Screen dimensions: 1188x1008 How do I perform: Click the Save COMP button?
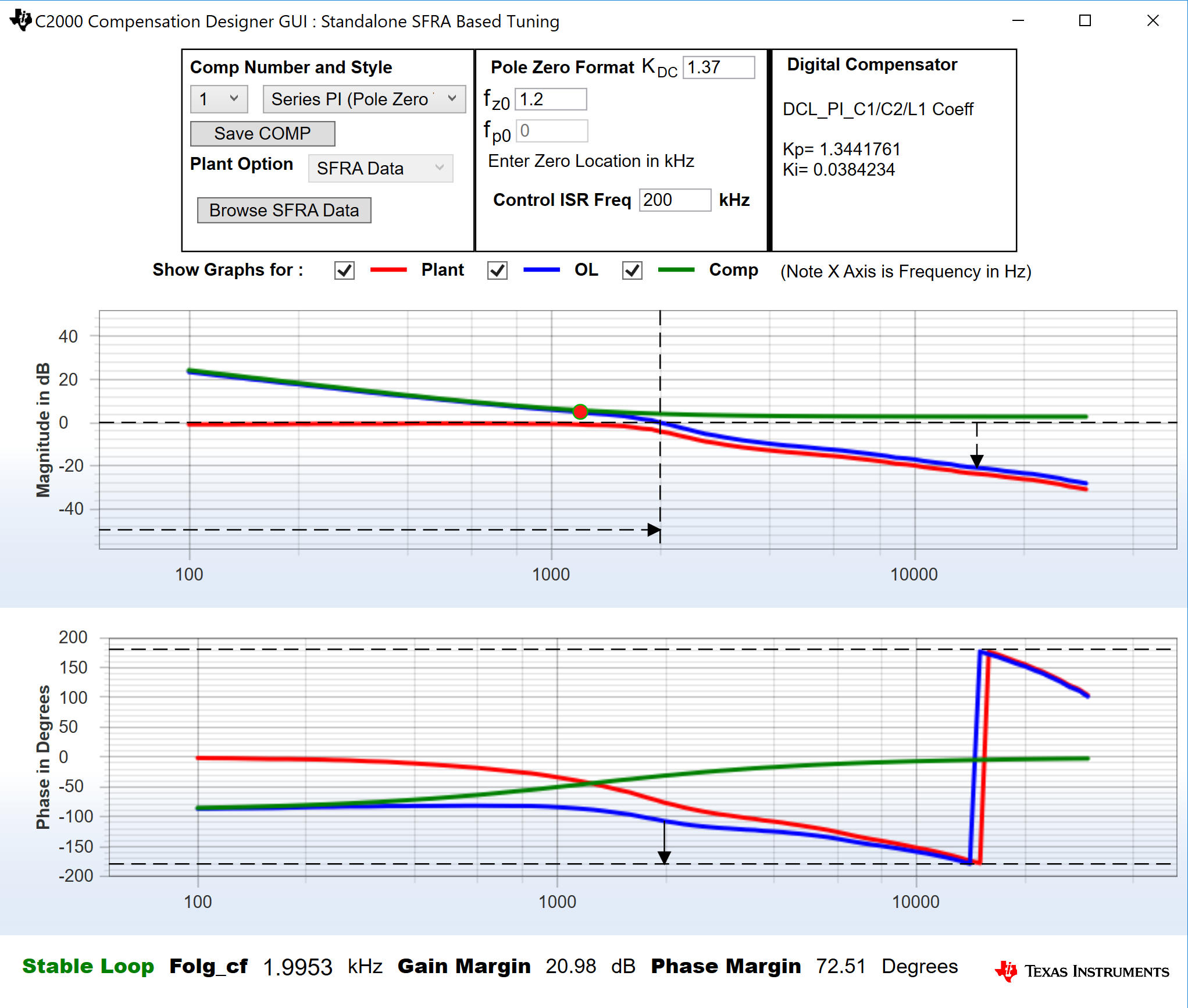point(262,133)
